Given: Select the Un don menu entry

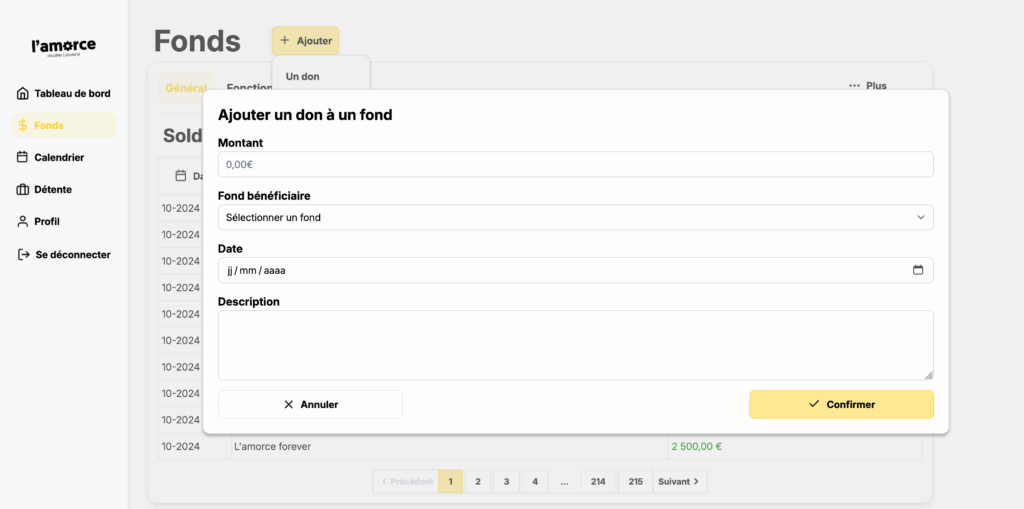Looking at the screenshot, I should tap(303, 77).
